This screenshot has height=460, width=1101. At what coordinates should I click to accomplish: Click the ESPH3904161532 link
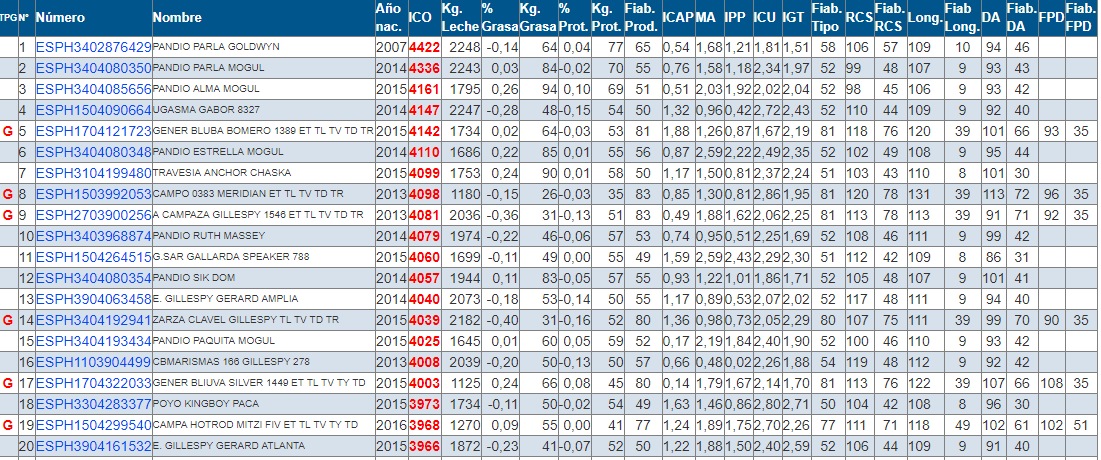point(93,446)
